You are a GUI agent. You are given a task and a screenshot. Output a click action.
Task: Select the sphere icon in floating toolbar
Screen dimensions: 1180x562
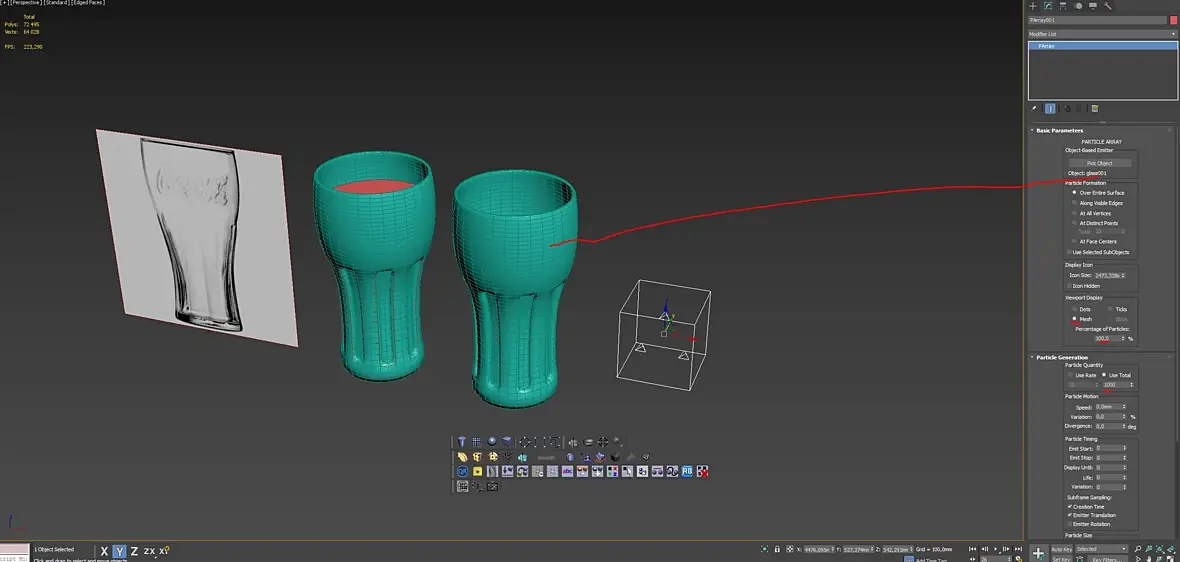pos(491,442)
